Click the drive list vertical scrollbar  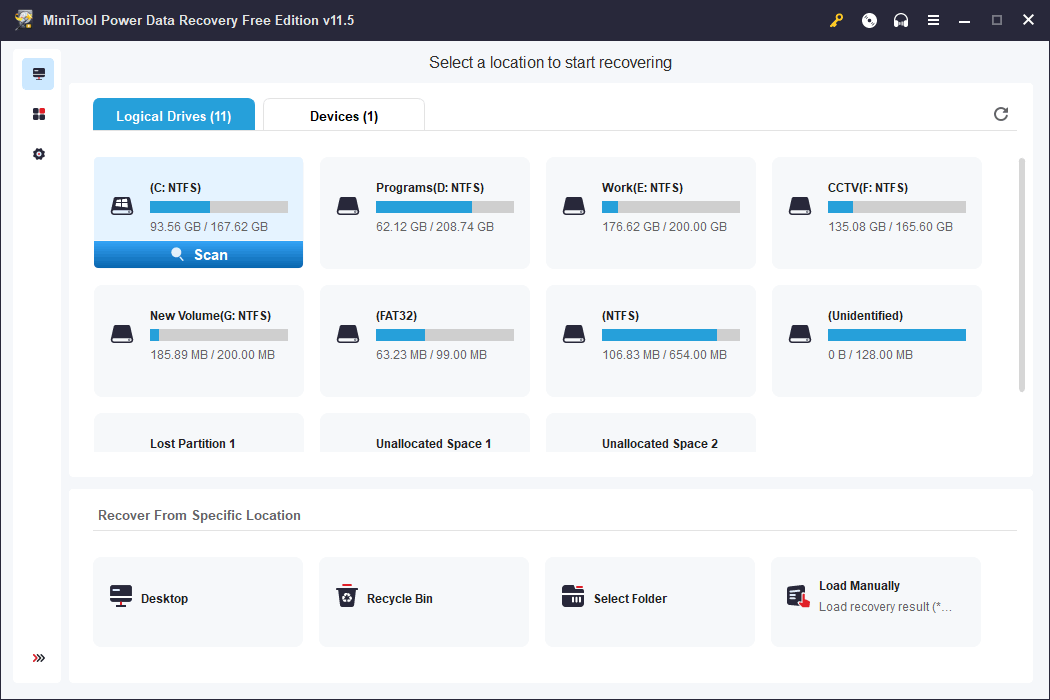(1021, 274)
